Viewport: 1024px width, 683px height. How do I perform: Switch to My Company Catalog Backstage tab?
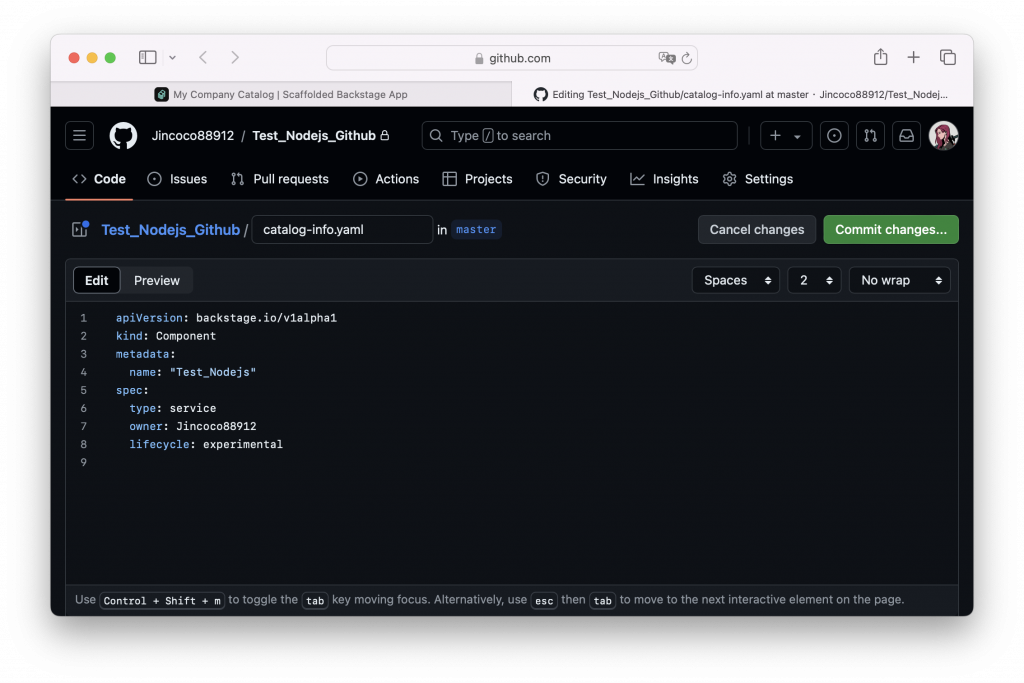pos(281,94)
